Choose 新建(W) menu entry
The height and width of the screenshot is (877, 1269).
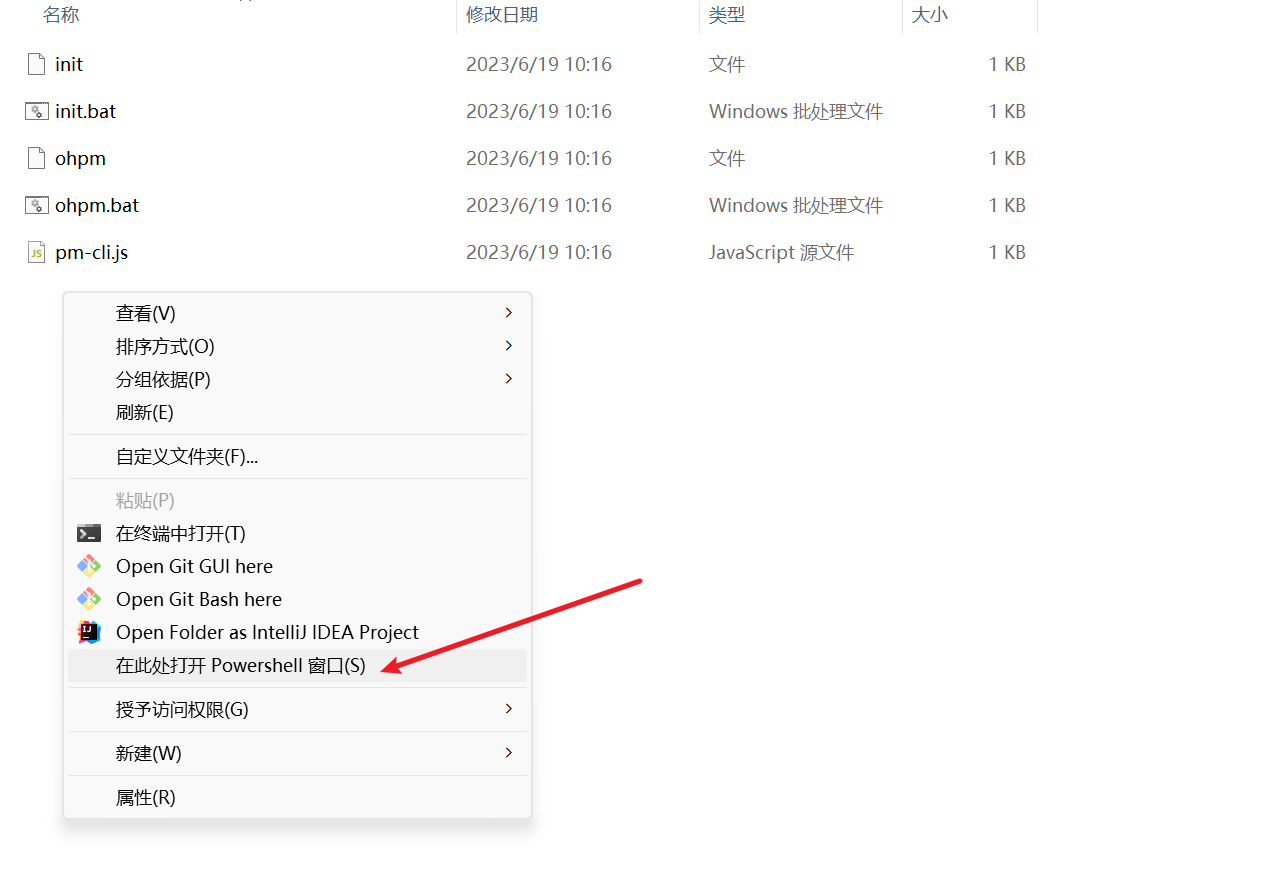297,753
